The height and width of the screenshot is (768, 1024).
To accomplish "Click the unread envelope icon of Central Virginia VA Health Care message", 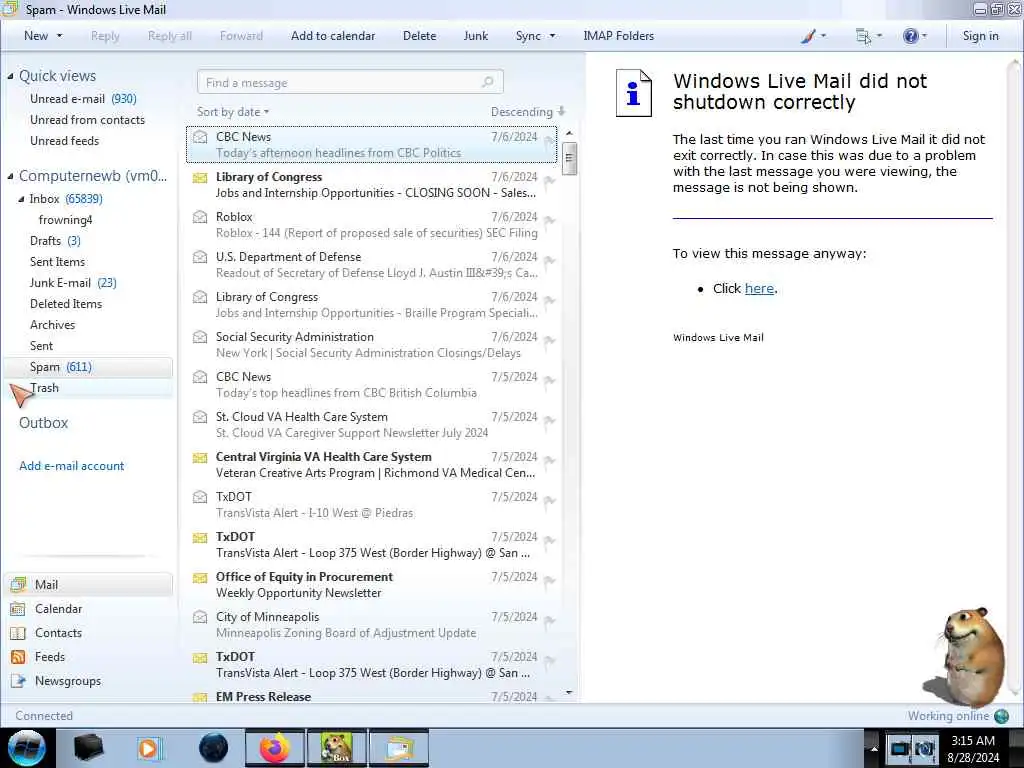I will coord(200,457).
